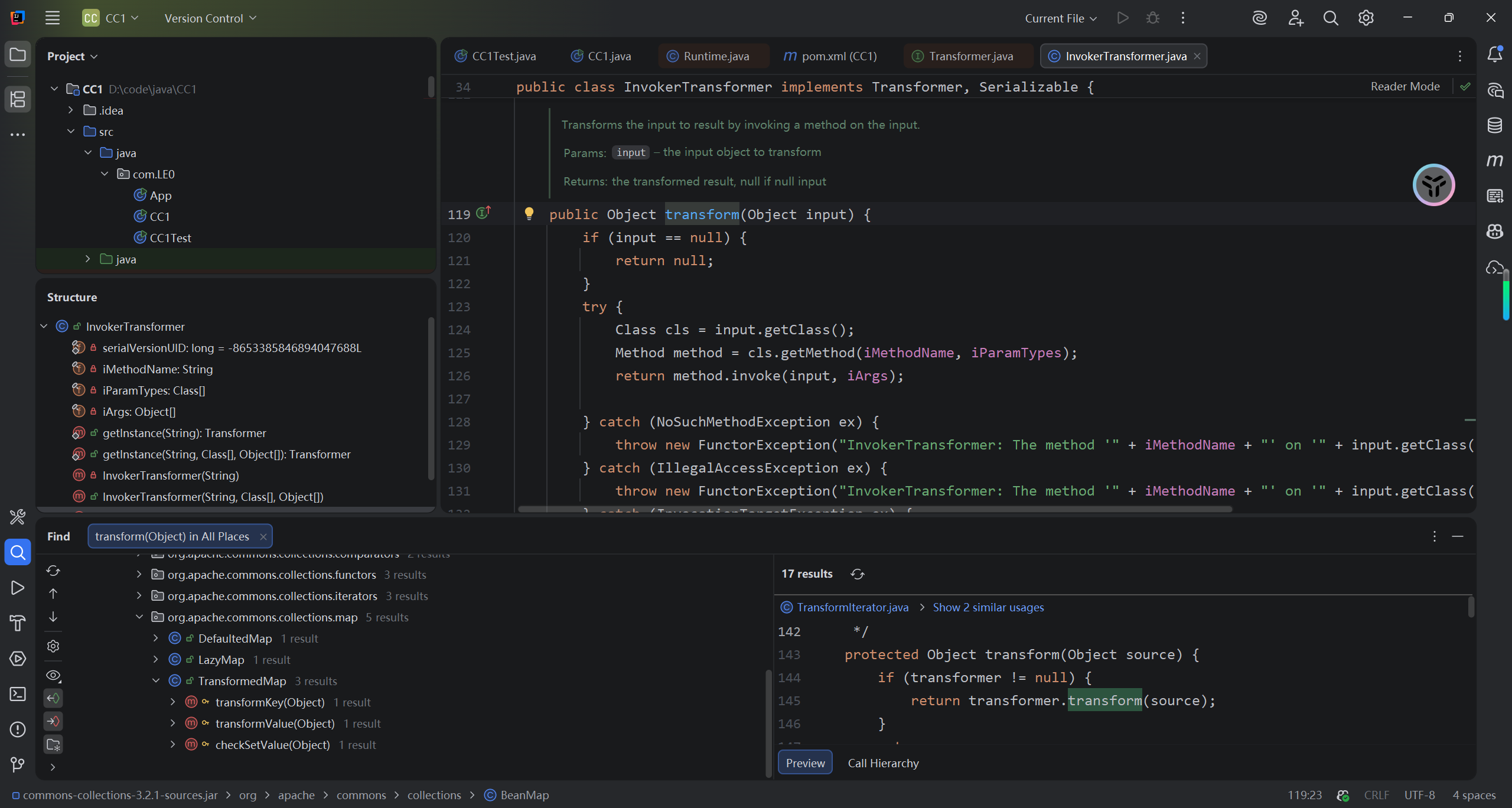
Task: Click Show 2 similar usages link
Action: coord(988,607)
